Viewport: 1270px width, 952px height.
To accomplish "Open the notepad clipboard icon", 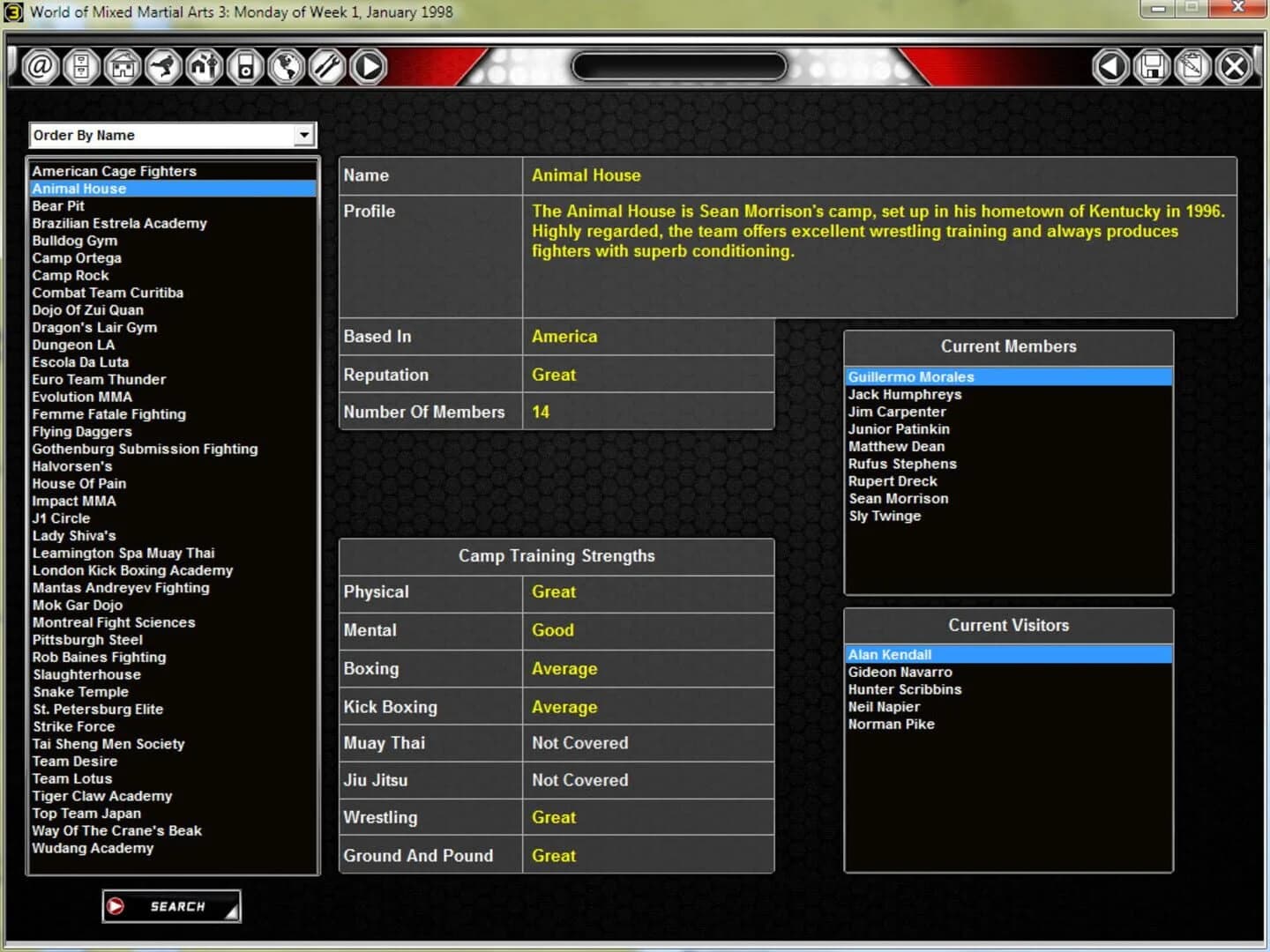I will 1192,66.
